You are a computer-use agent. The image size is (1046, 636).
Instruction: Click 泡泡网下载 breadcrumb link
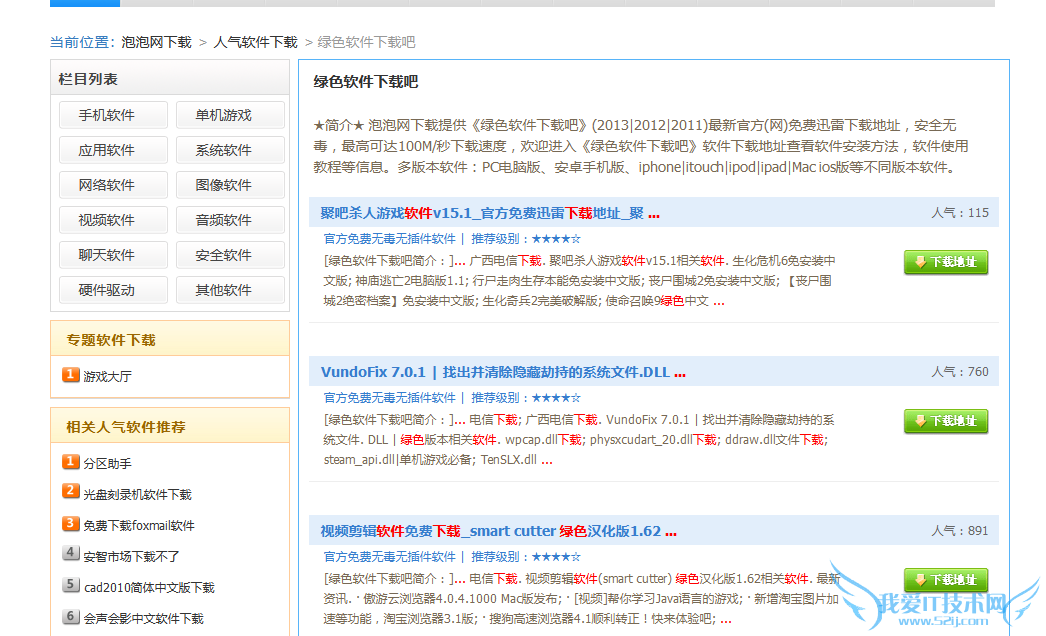(x=156, y=42)
